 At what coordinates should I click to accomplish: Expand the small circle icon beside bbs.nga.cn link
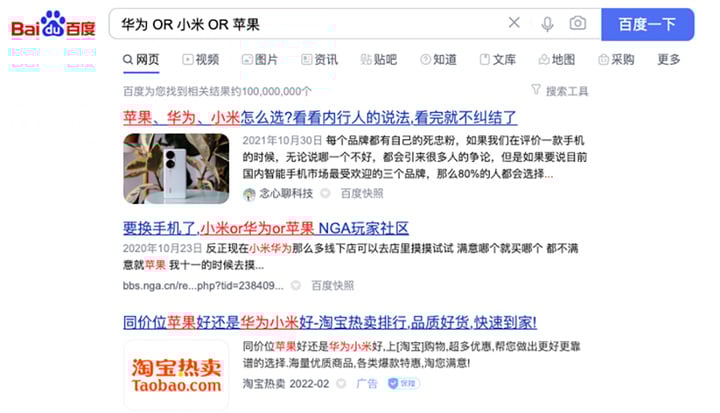[296, 286]
